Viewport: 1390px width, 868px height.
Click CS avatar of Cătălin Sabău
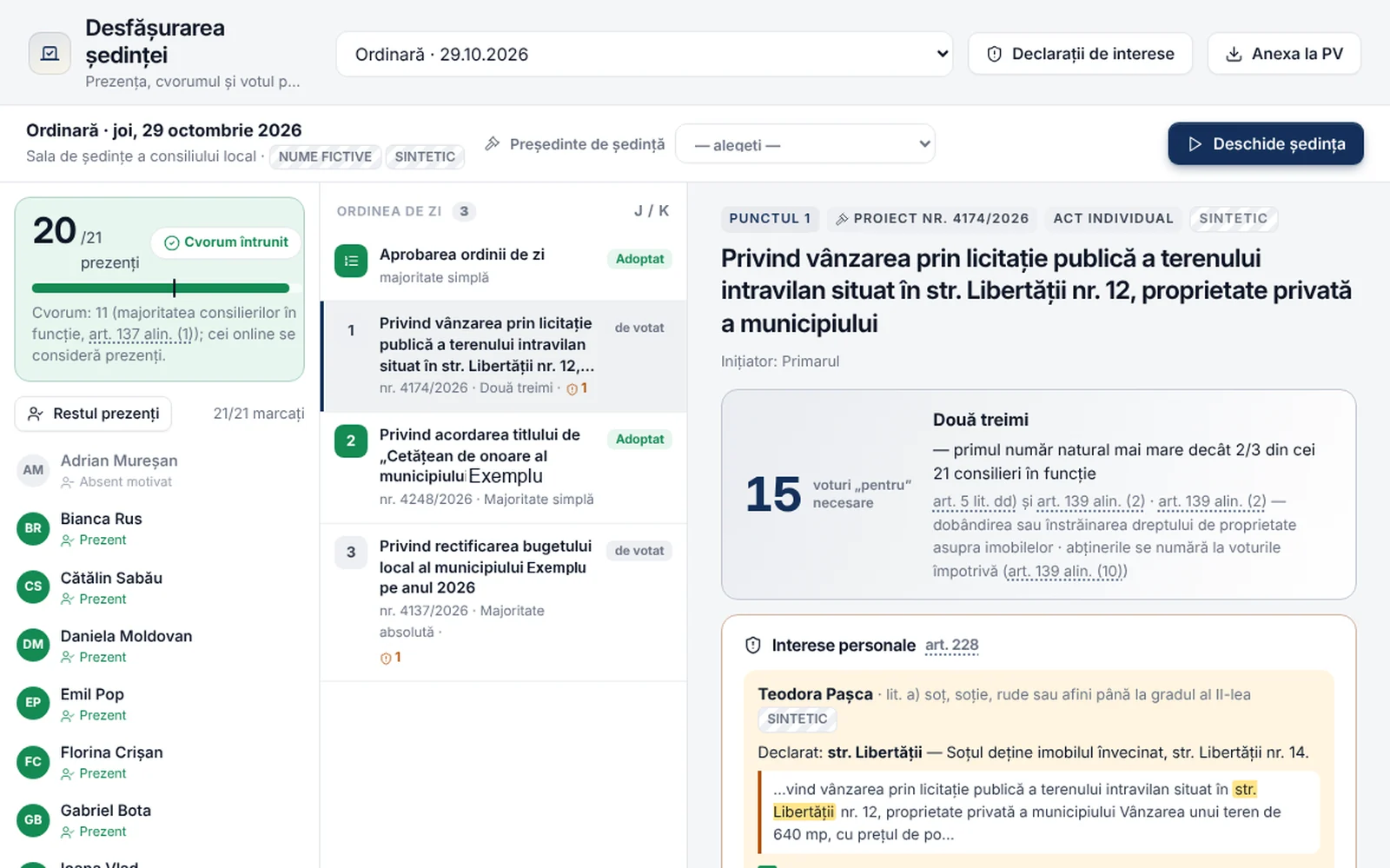[x=33, y=586]
